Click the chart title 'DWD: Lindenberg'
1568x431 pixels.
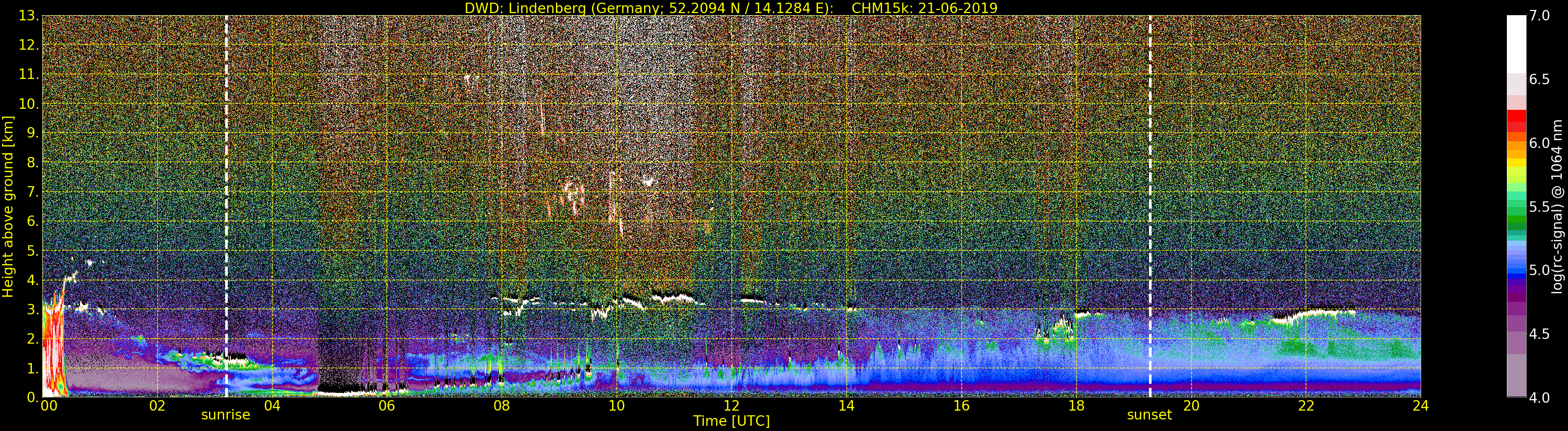point(525,8)
